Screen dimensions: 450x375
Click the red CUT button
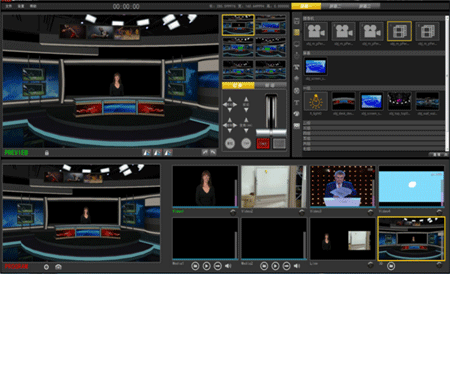pyautogui.click(x=263, y=143)
